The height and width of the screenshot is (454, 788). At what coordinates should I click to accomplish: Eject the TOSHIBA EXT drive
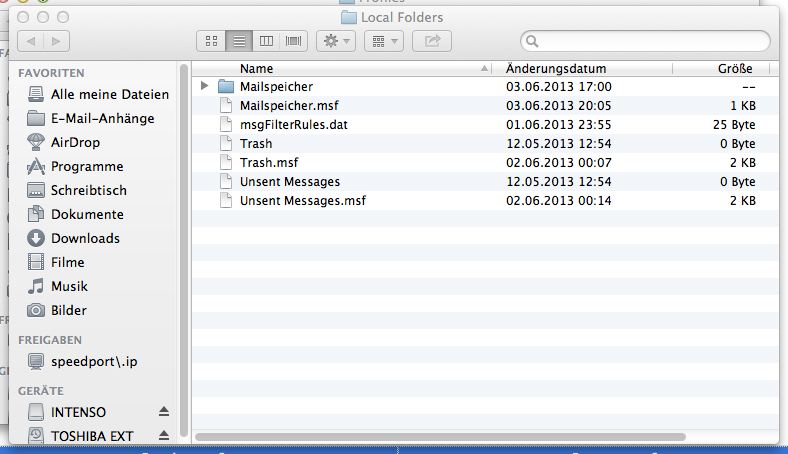click(164, 435)
